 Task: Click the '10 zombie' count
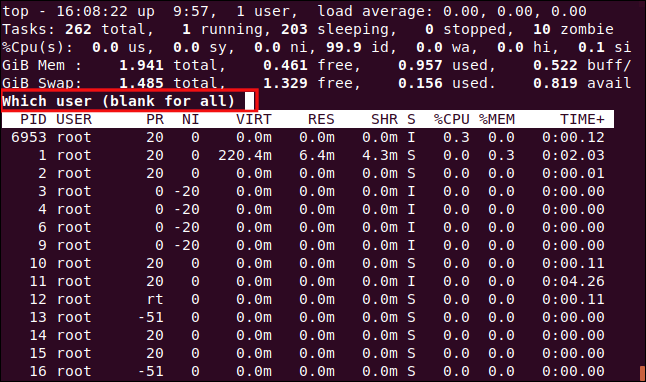click(573, 29)
